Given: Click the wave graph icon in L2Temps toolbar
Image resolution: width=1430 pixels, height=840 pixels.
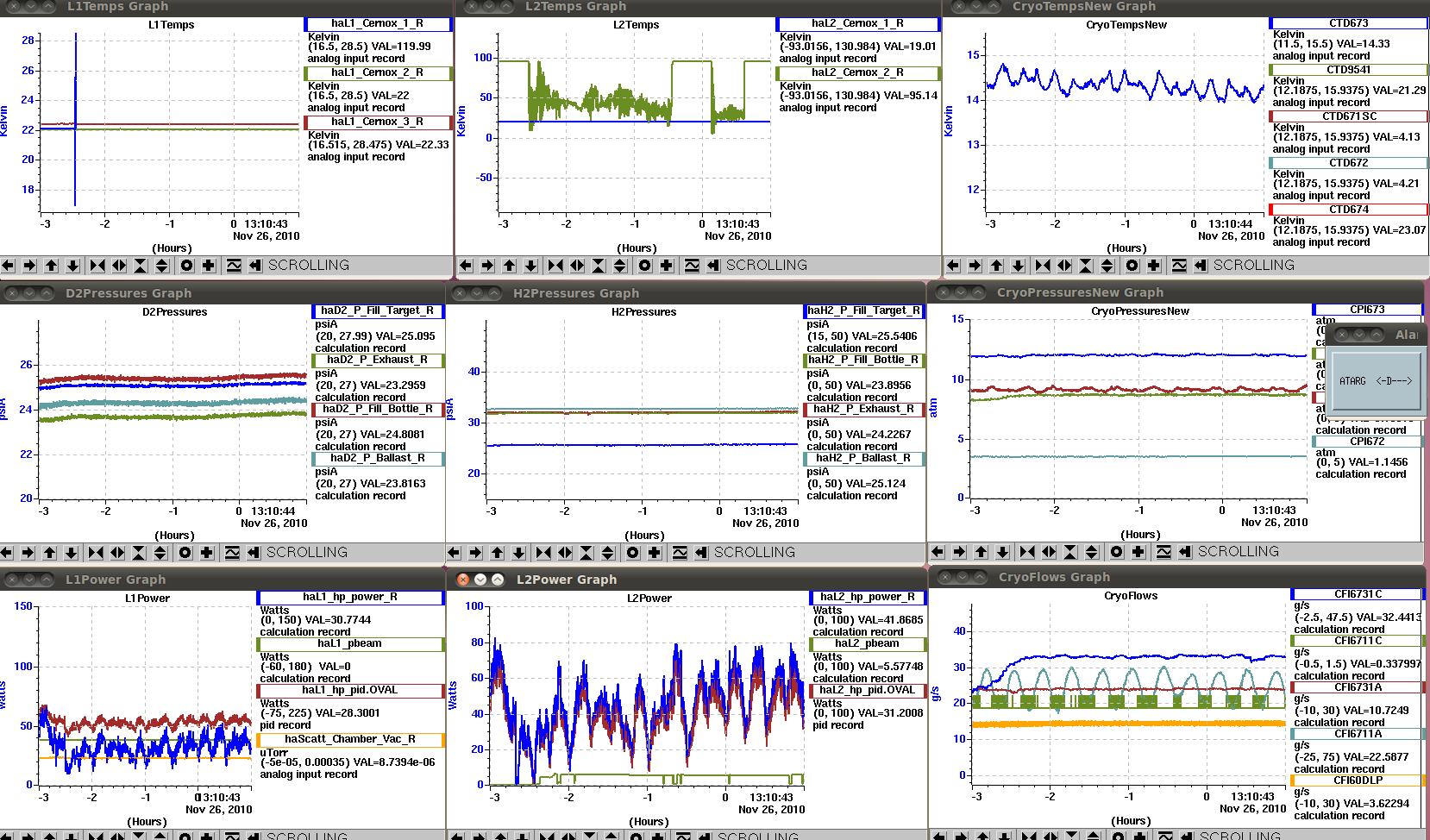Looking at the screenshot, I should (x=692, y=266).
